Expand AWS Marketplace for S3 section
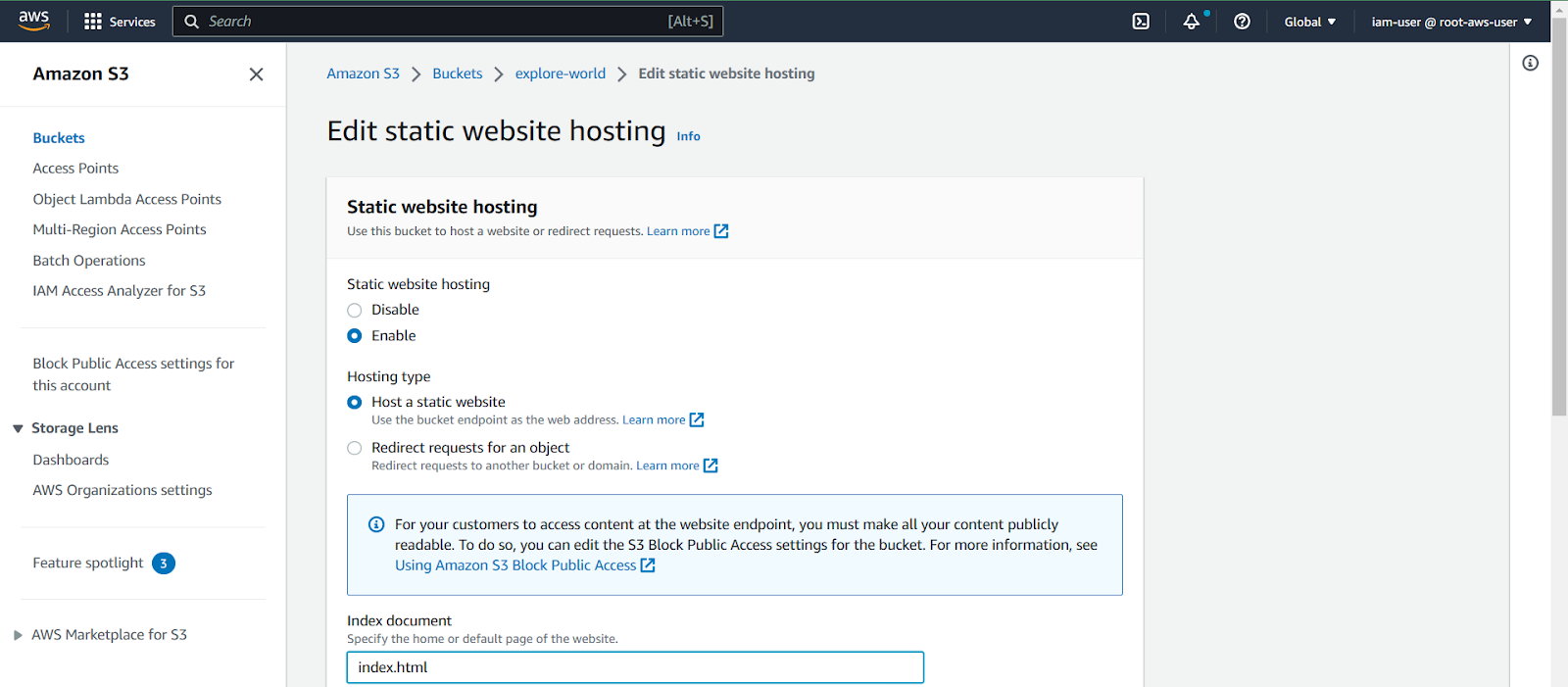This screenshot has height=687, width=1568. point(18,635)
